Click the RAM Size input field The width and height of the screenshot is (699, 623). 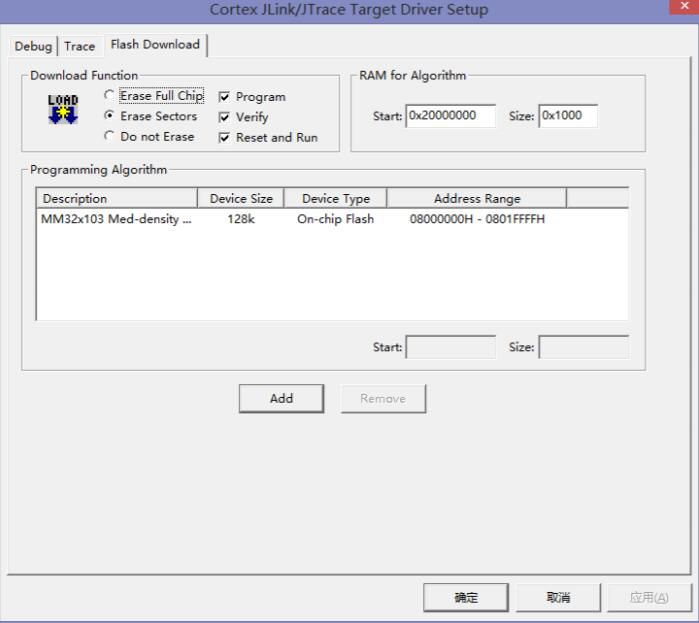click(567, 116)
